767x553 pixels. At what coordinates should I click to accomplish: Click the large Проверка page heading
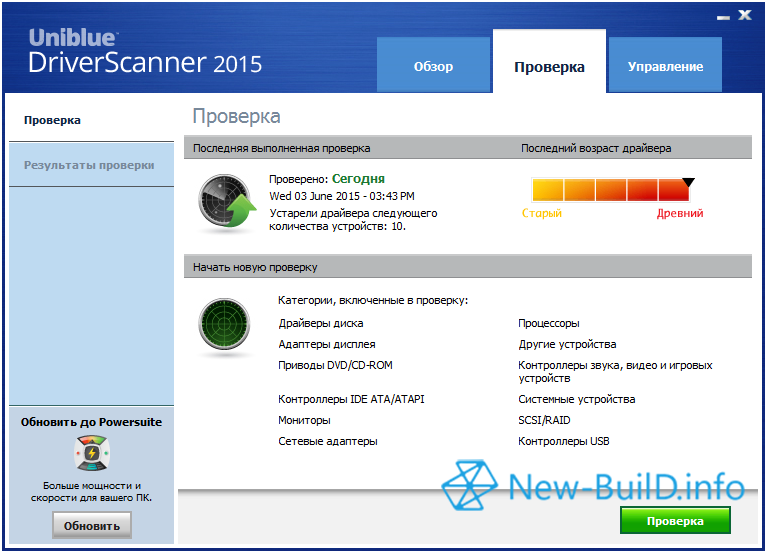[x=237, y=116]
